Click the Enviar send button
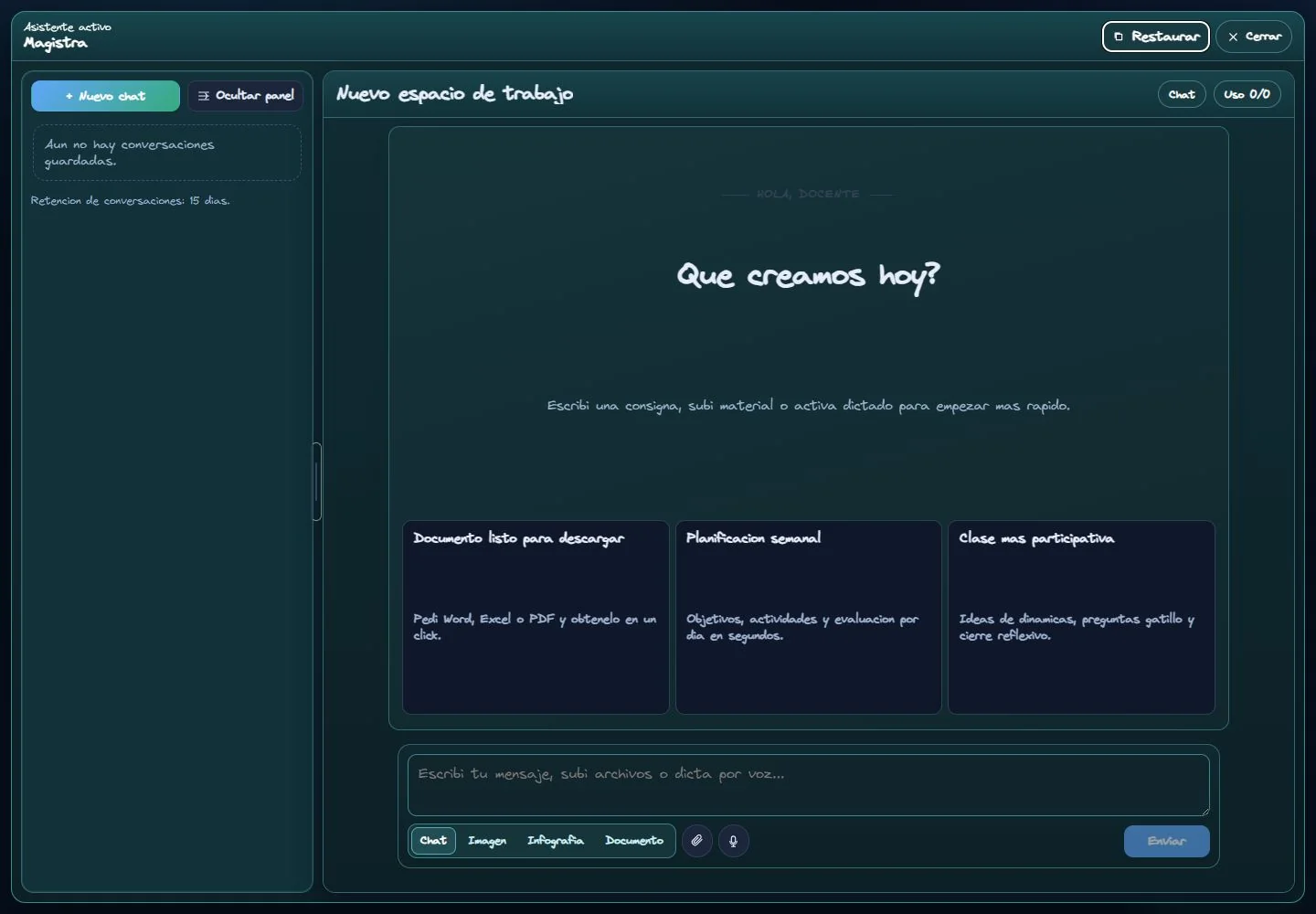 pyautogui.click(x=1167, y=841)
